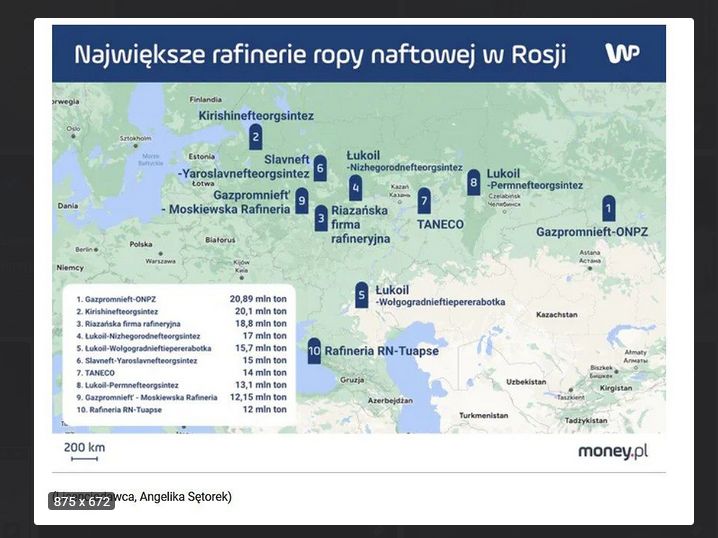Image resolution: width=718 pixels, height=538 pixels.
Task: Click the 'Polska' country label
Action: pyautogui.click(x=141, y=244)
